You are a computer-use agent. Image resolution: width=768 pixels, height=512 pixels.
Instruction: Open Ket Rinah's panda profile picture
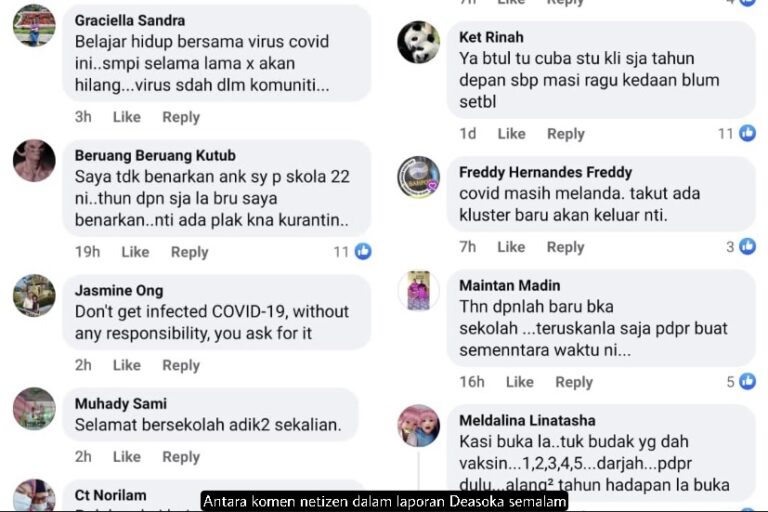[418, 42]
